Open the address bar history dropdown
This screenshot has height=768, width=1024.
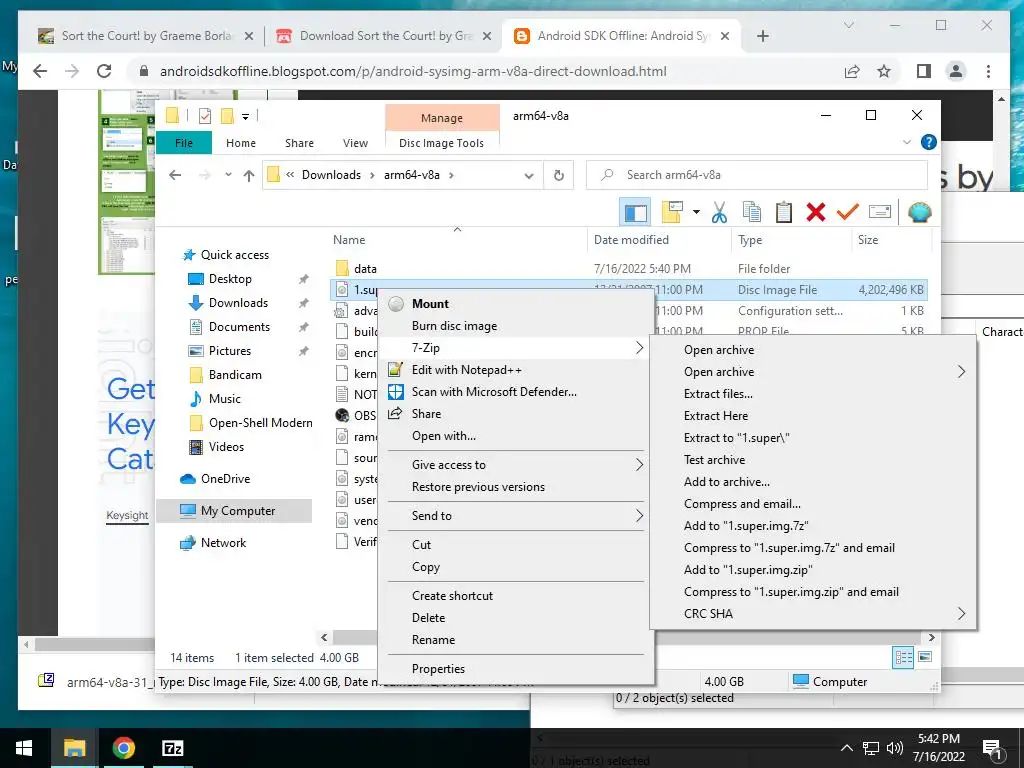(x=529, y=175)
